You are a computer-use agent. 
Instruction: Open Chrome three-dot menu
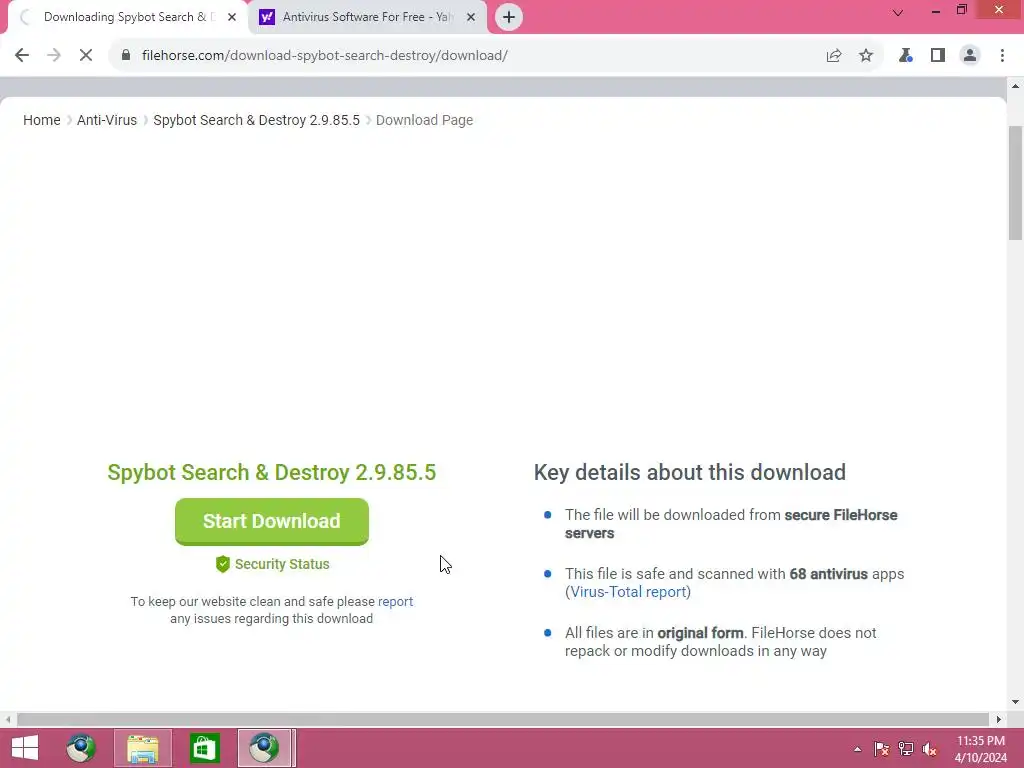(x=1002, y=56)
